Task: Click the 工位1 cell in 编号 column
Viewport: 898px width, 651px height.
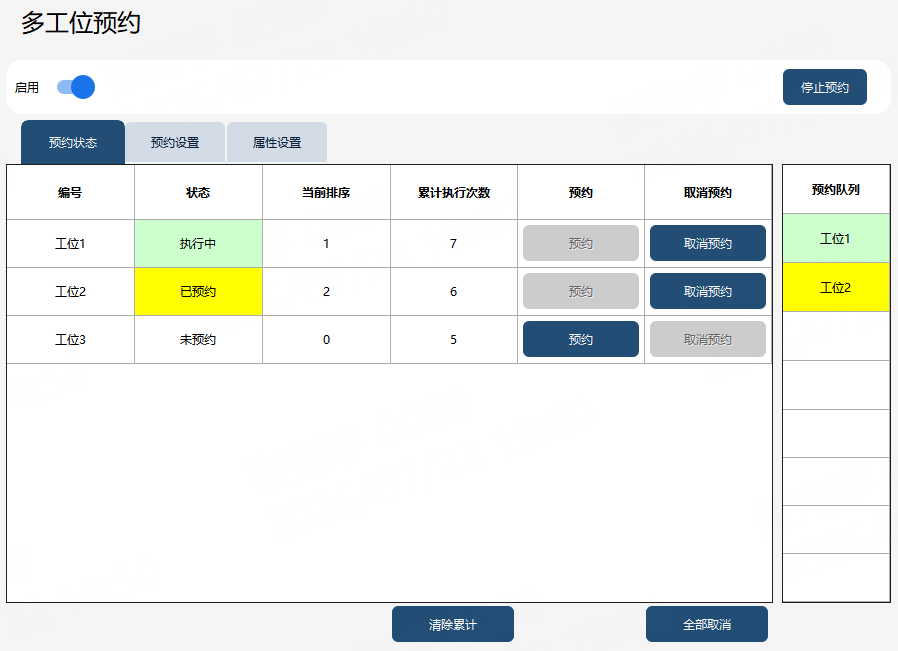Action: (x=70, y=243)
